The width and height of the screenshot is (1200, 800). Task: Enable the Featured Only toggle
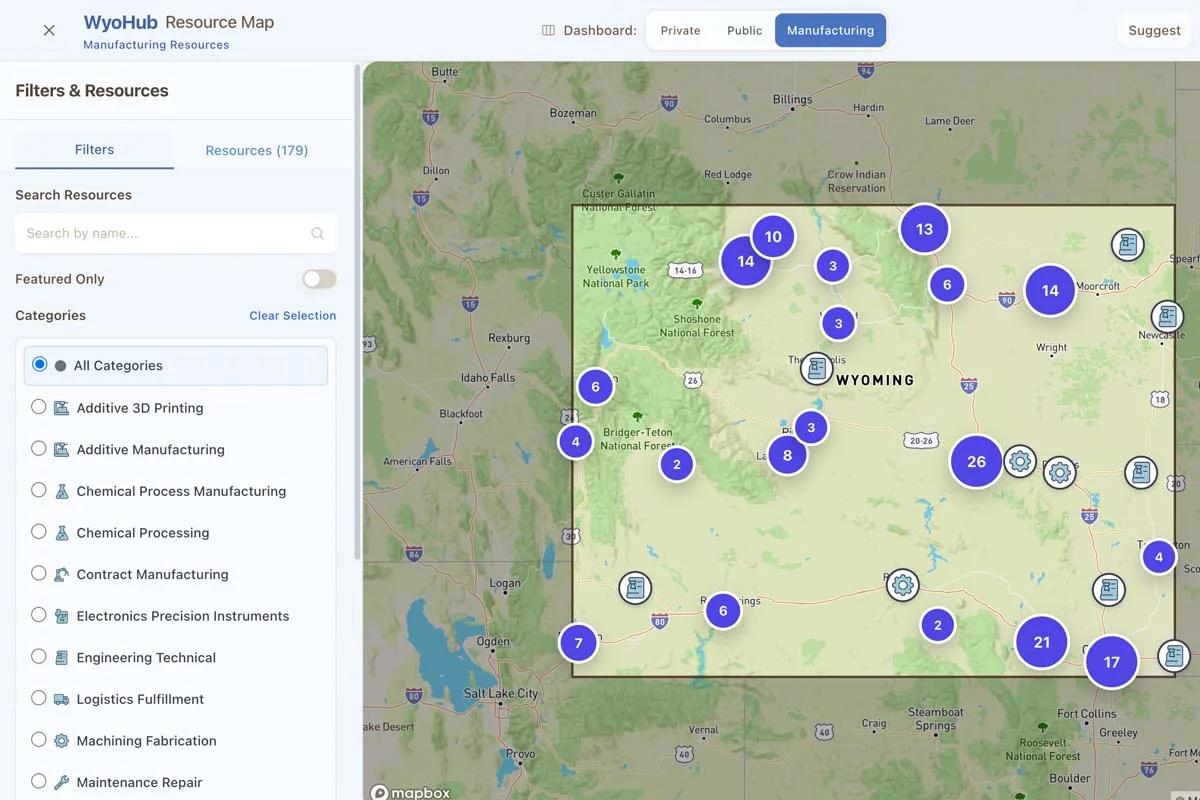point(319,278)
